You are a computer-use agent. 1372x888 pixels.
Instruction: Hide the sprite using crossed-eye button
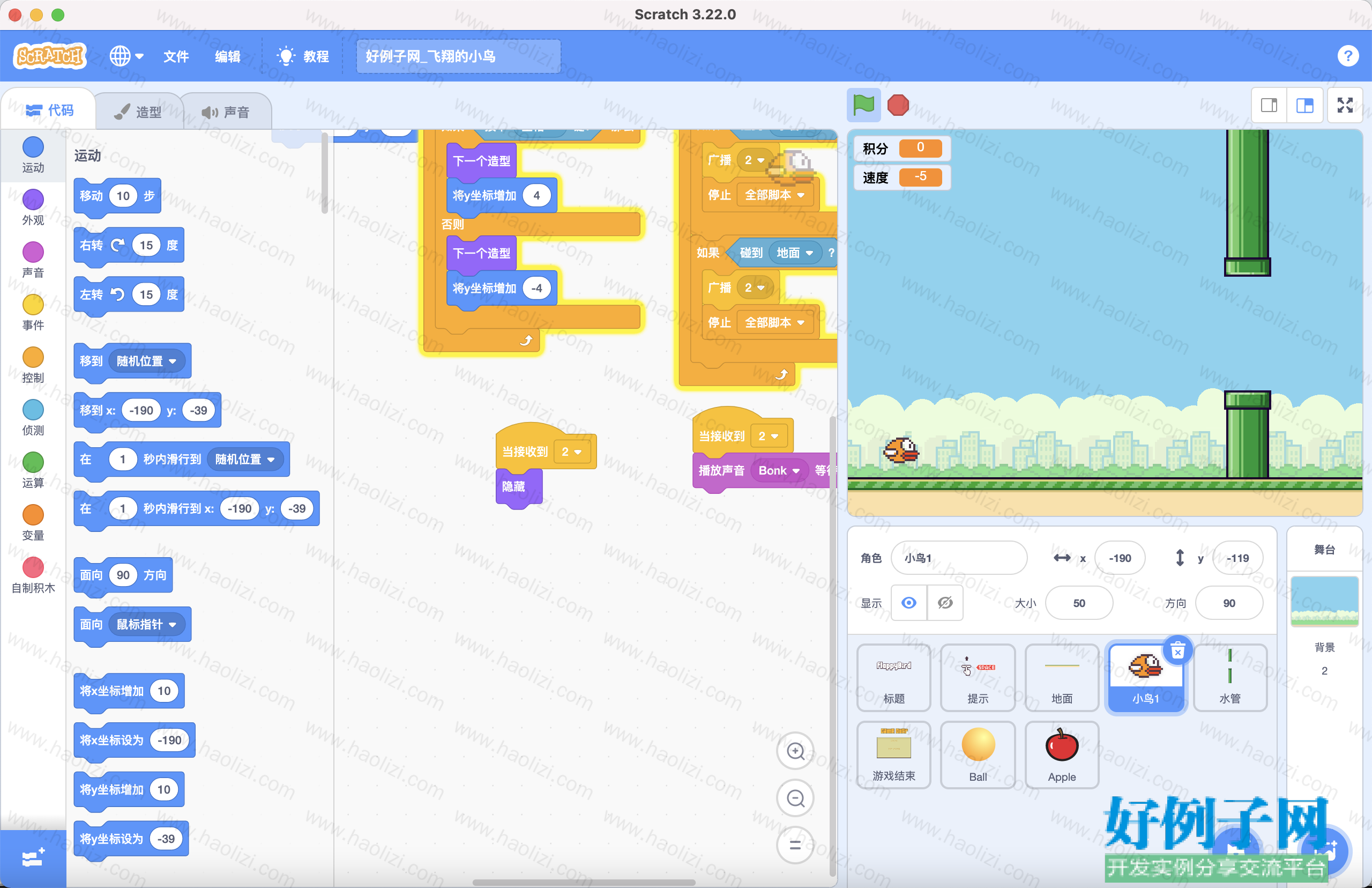tap(945, 603)
